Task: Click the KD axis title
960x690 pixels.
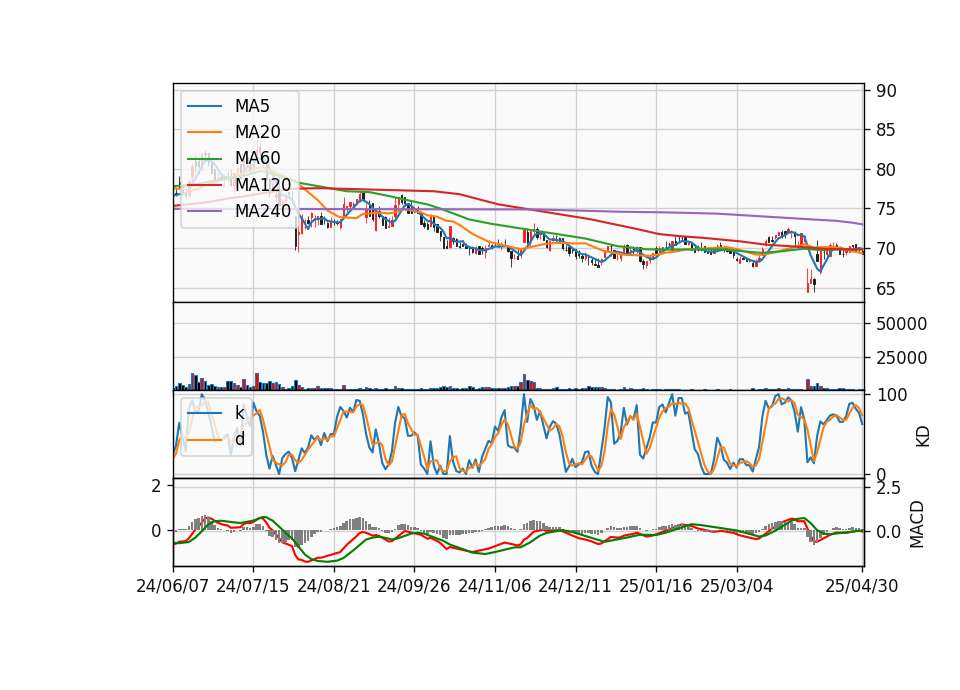Action: coord(923,437)
